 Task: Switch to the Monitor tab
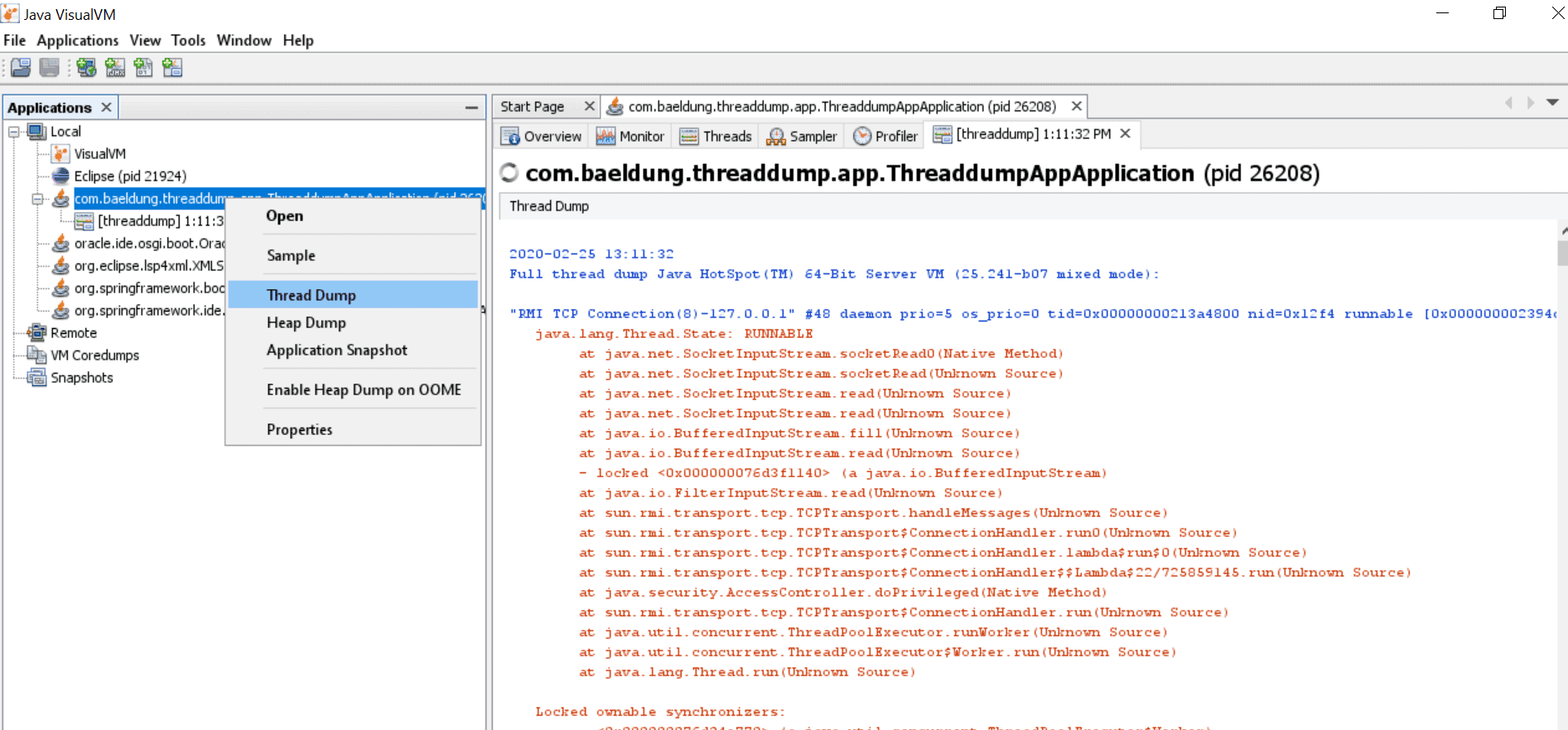630,136
